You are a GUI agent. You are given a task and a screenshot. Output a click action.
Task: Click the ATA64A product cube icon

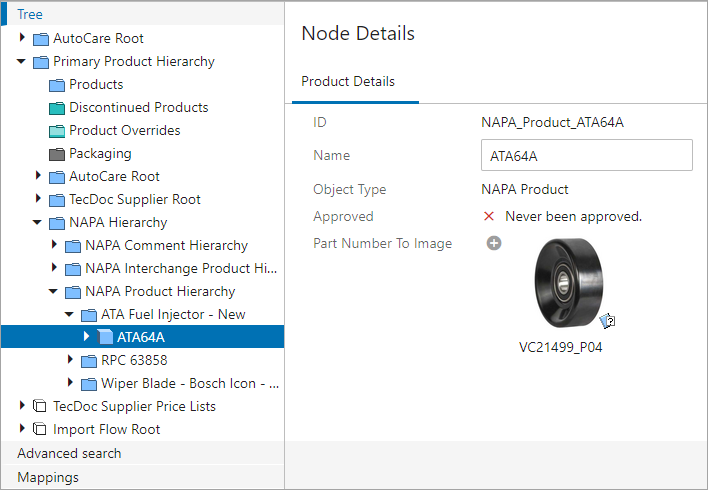pyautogui.click(x=105, y=337)
